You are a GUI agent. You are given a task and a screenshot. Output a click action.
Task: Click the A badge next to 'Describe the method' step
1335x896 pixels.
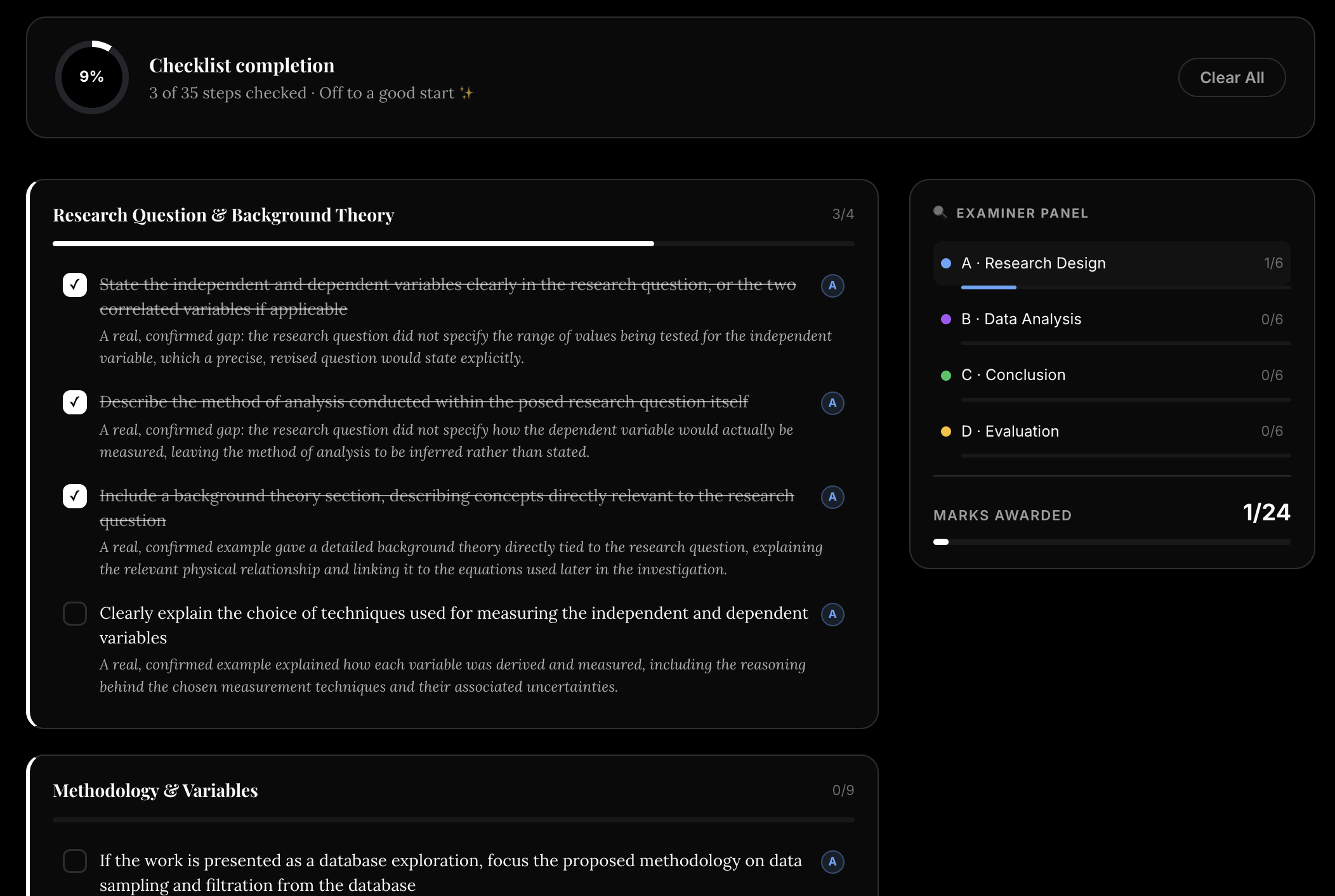click(x=832, y=403)
